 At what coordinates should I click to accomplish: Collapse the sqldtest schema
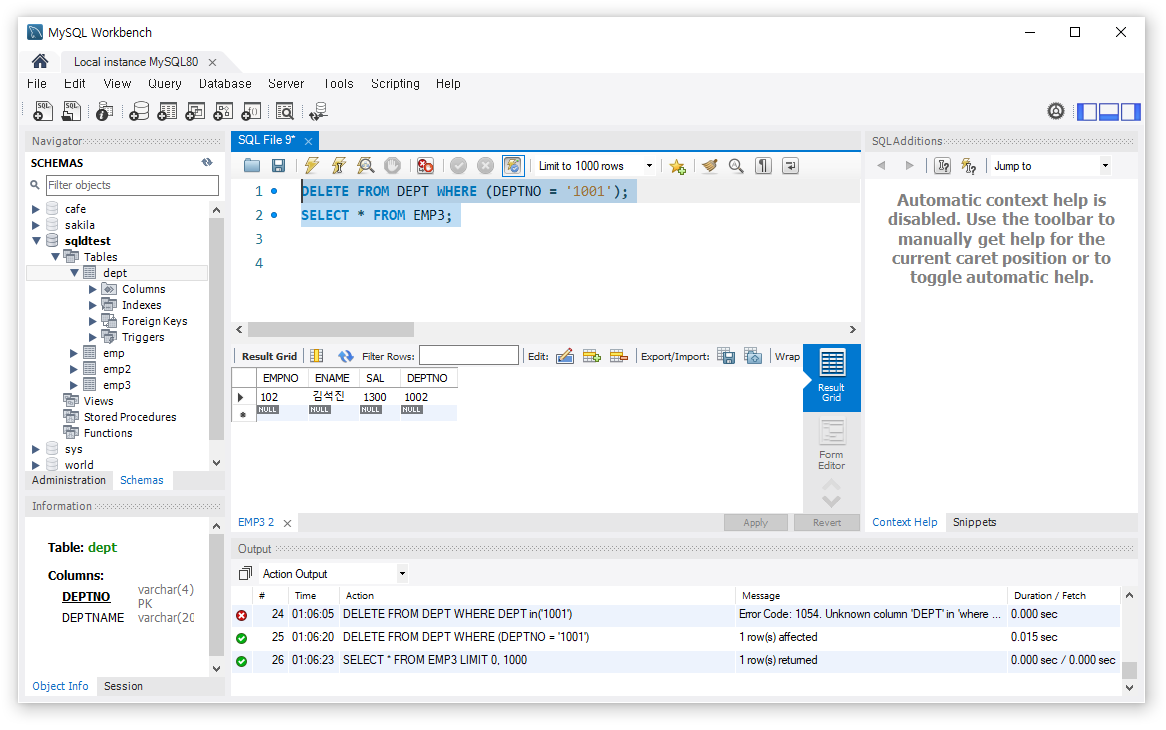[x=36, y=241]
